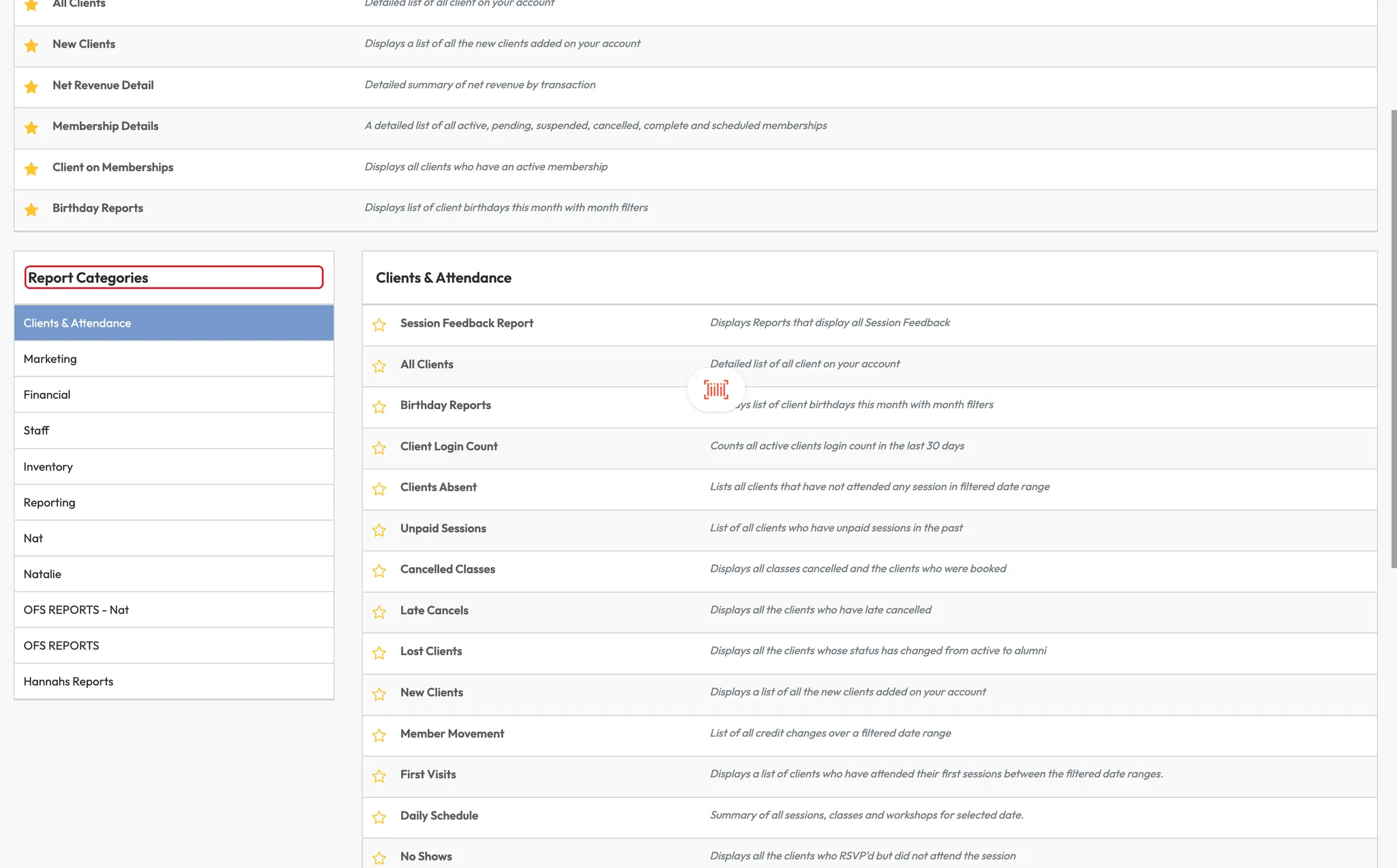Toggle star for Client Login Count report
The width and height of the screenshot is (1397, 868).
coord(379,448)
